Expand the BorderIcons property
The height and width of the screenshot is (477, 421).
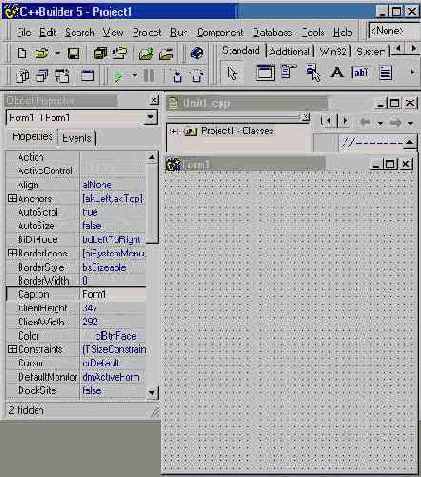(x=12, y=253)
